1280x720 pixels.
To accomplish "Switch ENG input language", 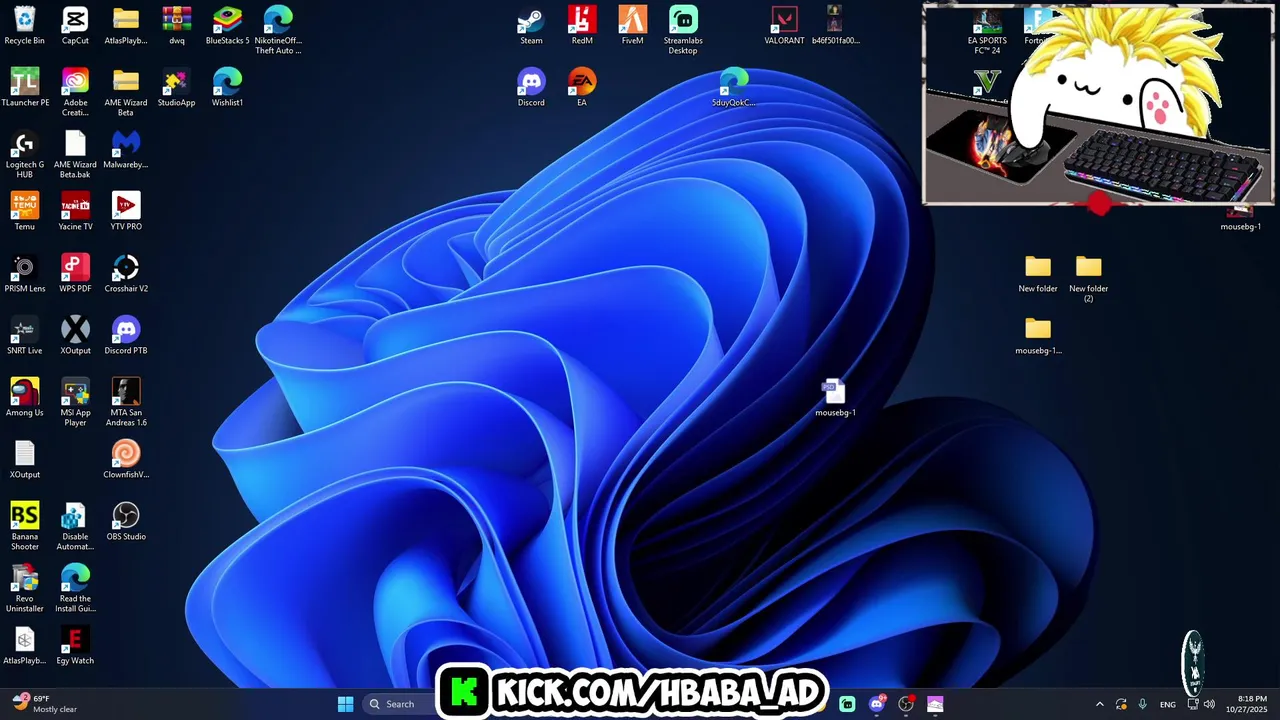I will tap(1168, 704).
